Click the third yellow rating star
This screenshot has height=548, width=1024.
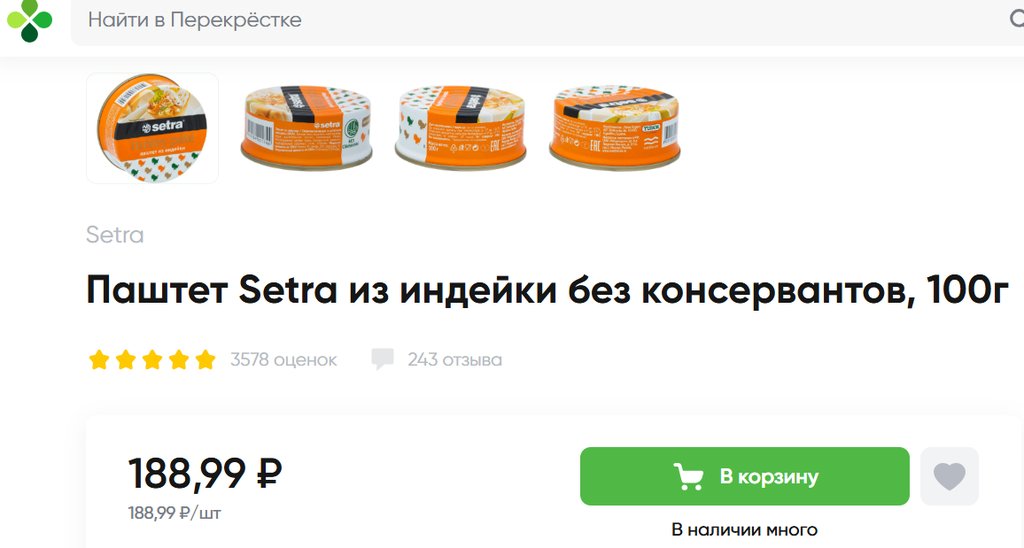pyautogui.click(x=152, y=359)
